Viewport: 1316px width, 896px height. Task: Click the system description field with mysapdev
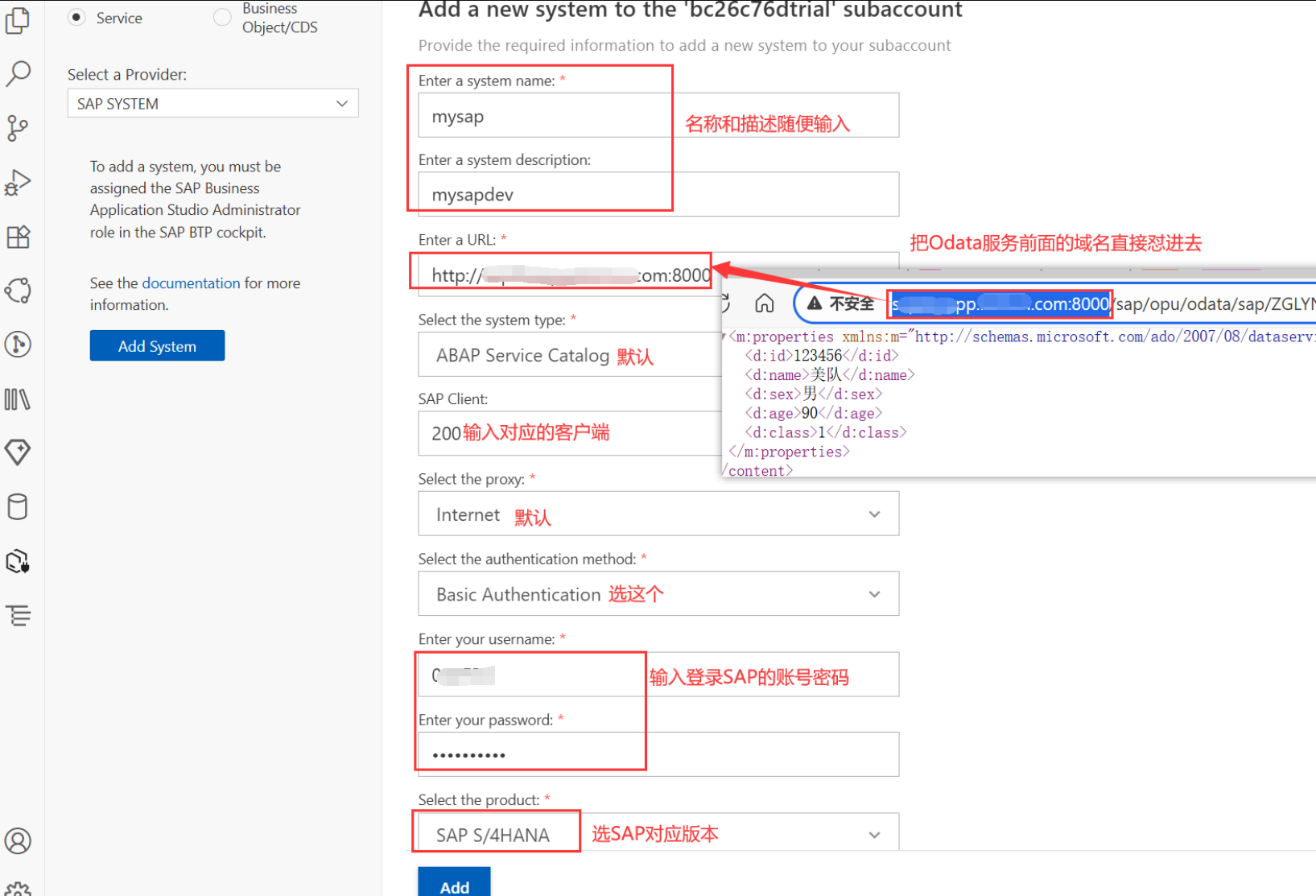click(658, 194)
